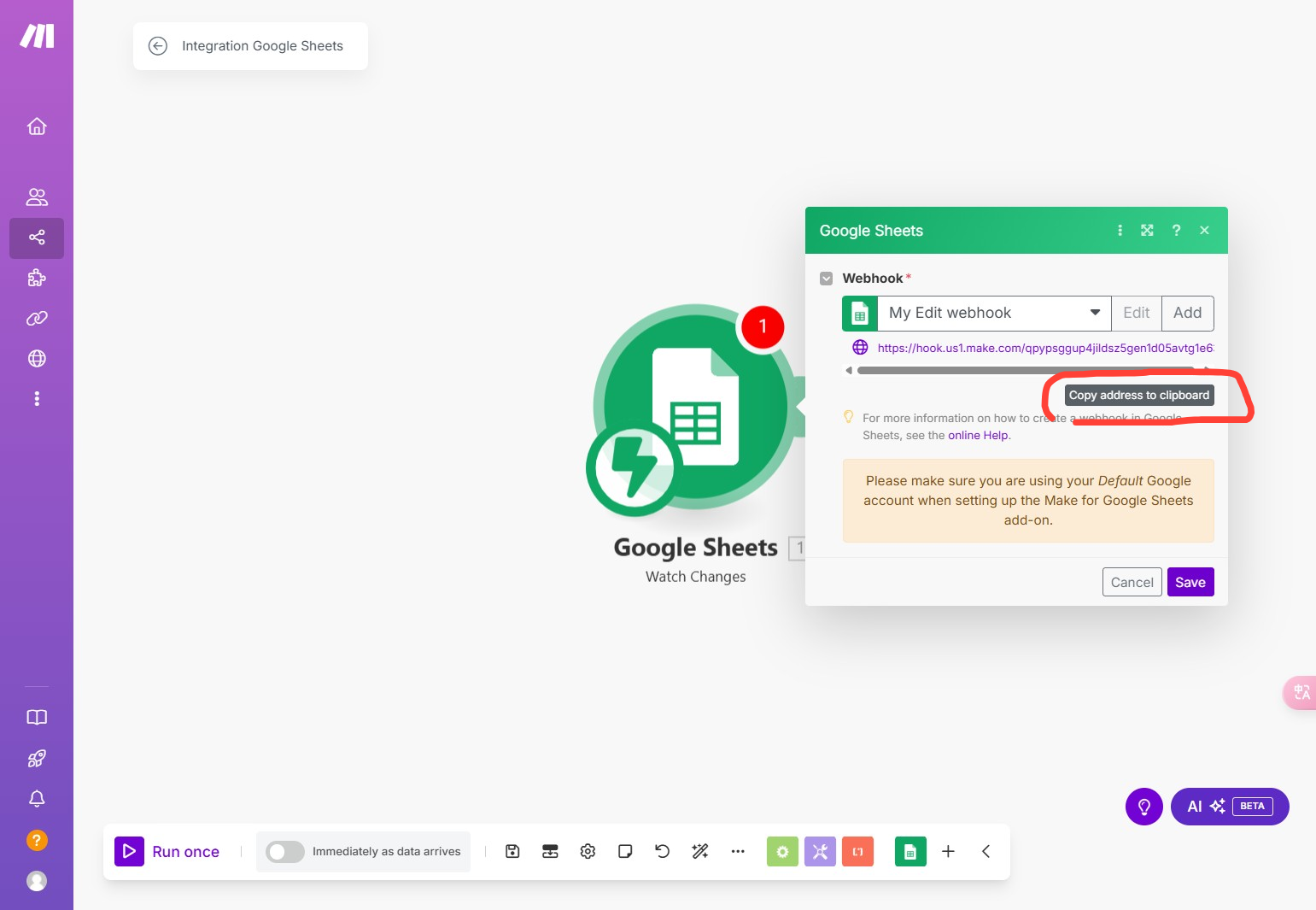Image resolution: width=1316 pixels, height=910 pixels.
Task: Collapse the favorites with the chevron arrow
Action: click(x=986, y=851)
